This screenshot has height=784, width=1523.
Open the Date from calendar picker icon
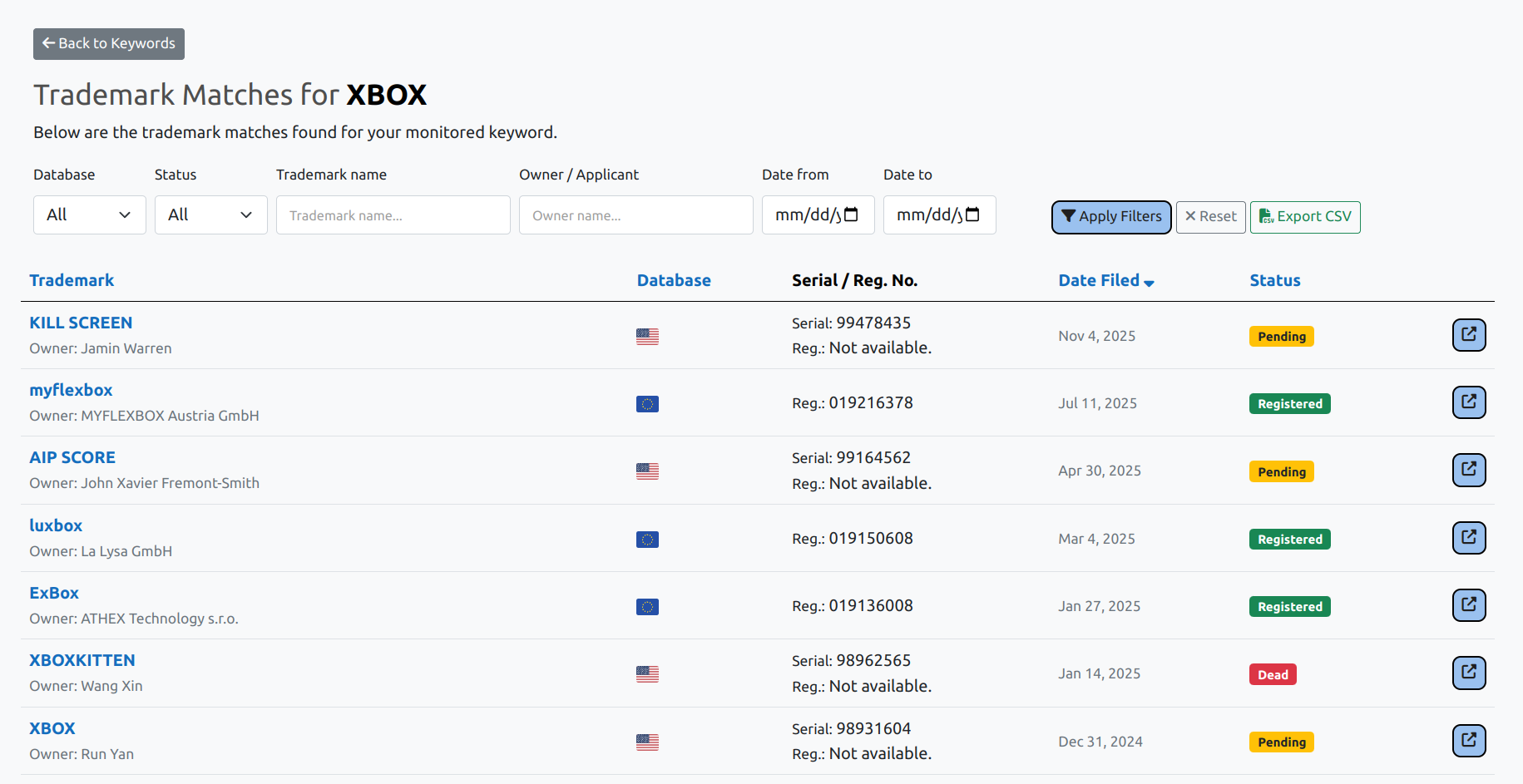click(x=852, y=214)
